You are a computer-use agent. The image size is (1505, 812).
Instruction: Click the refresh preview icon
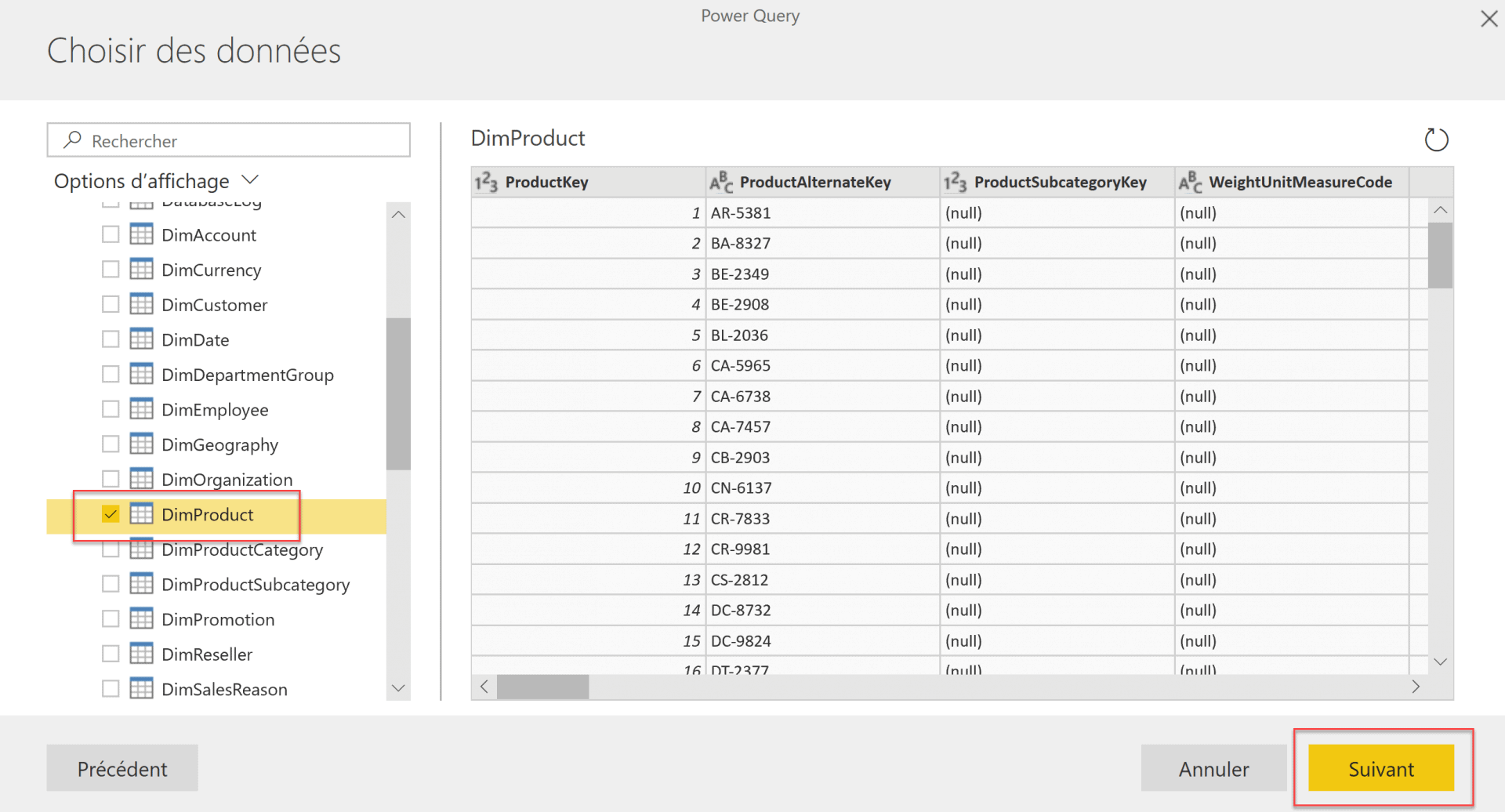pos(1437,139)
